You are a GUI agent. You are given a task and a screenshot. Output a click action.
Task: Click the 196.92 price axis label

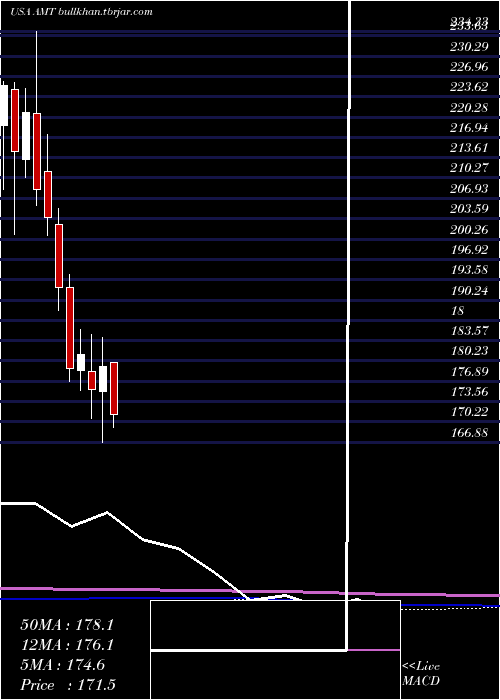click(469, 250)
